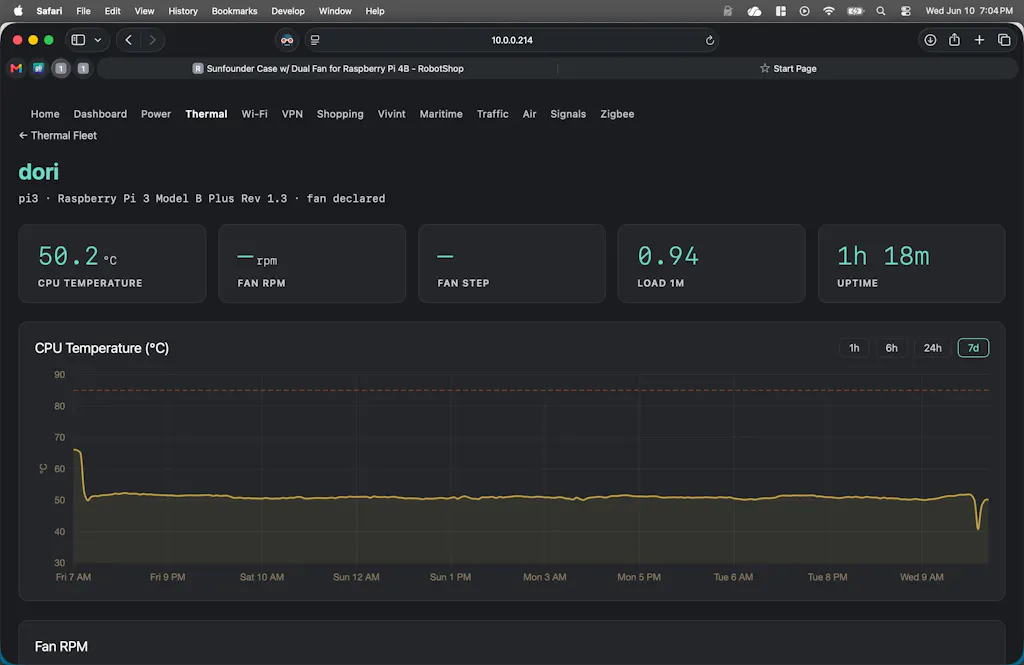Open Safari downloads icon

pyautogui.click(x=930, y=40)
